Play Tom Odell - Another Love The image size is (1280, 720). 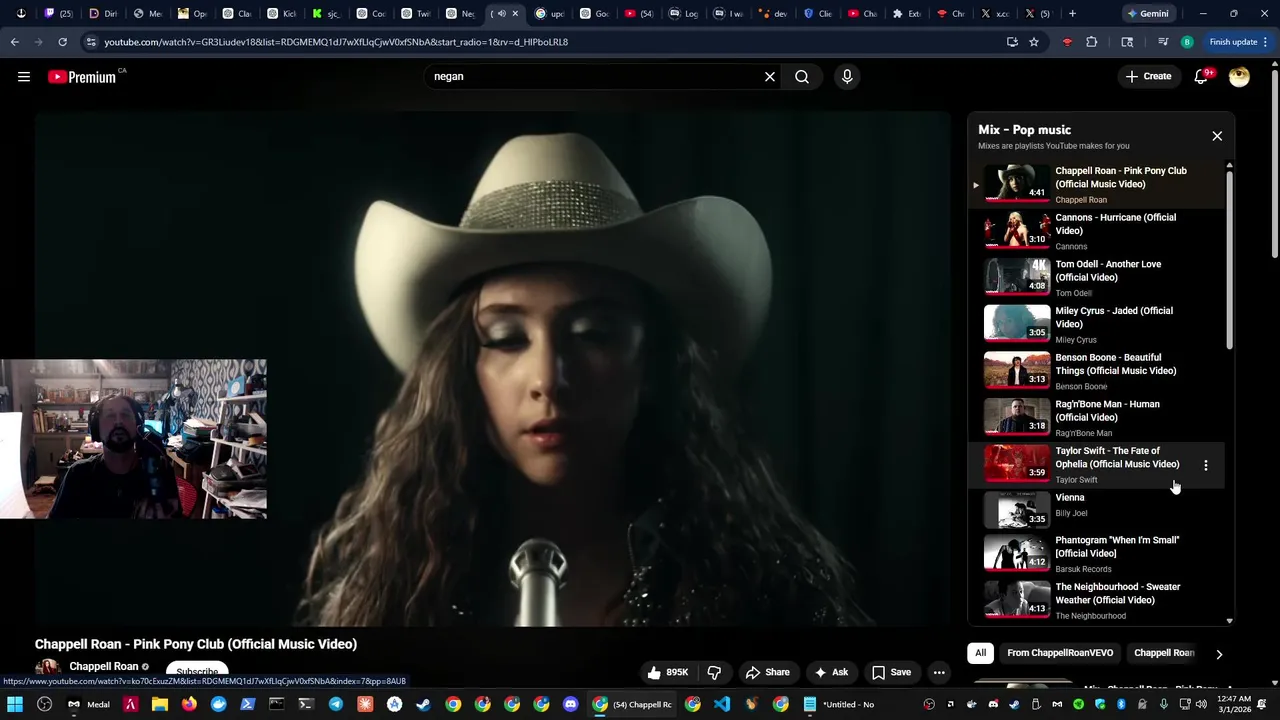point(1095,278)
